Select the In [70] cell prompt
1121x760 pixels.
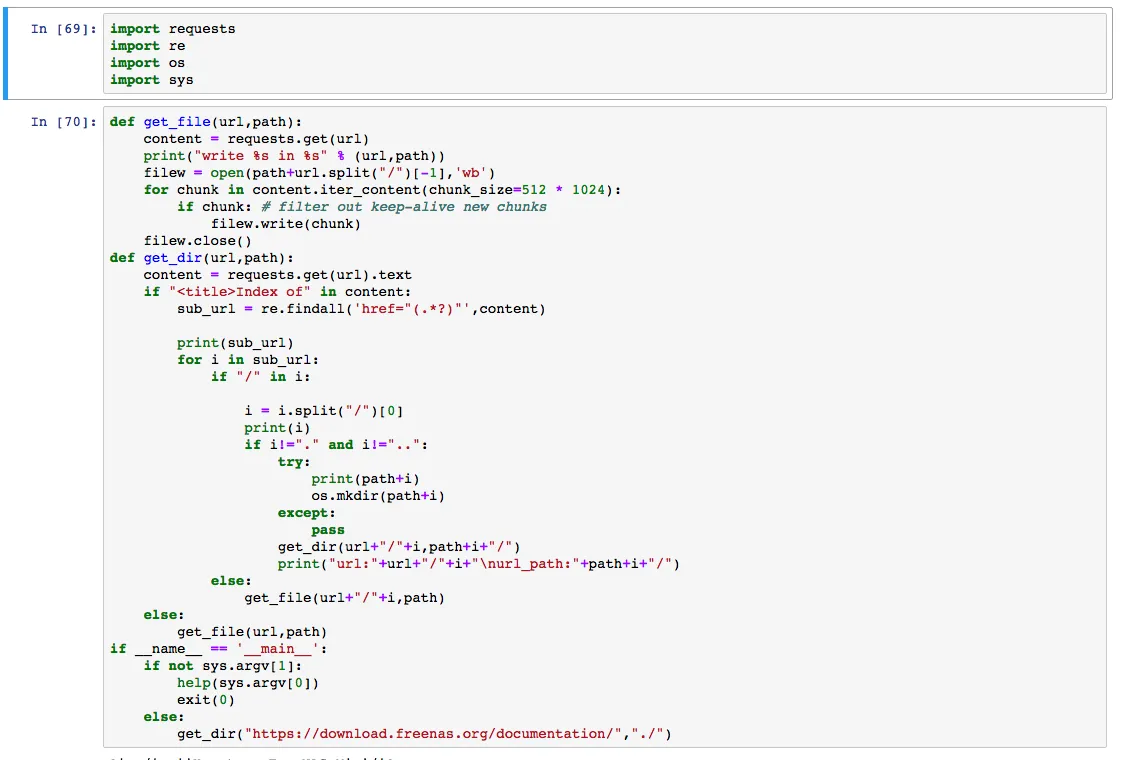[x=63, y=122]
